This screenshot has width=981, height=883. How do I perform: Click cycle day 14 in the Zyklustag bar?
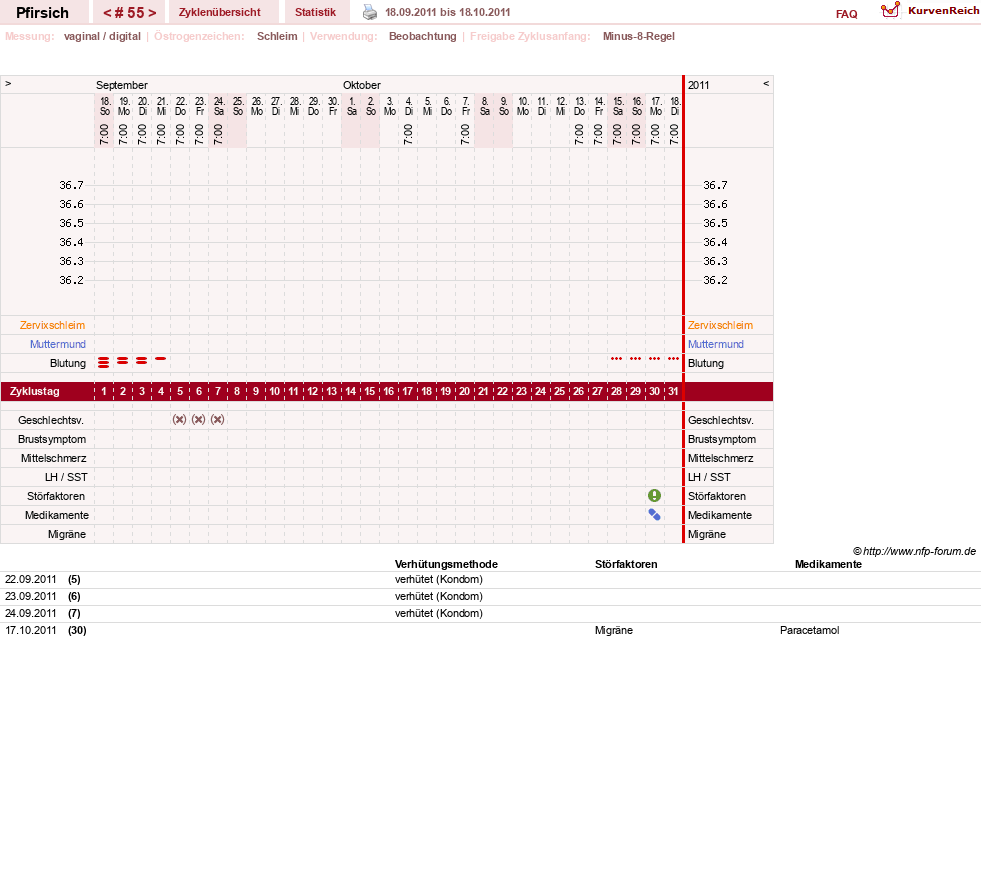point(350,391)
